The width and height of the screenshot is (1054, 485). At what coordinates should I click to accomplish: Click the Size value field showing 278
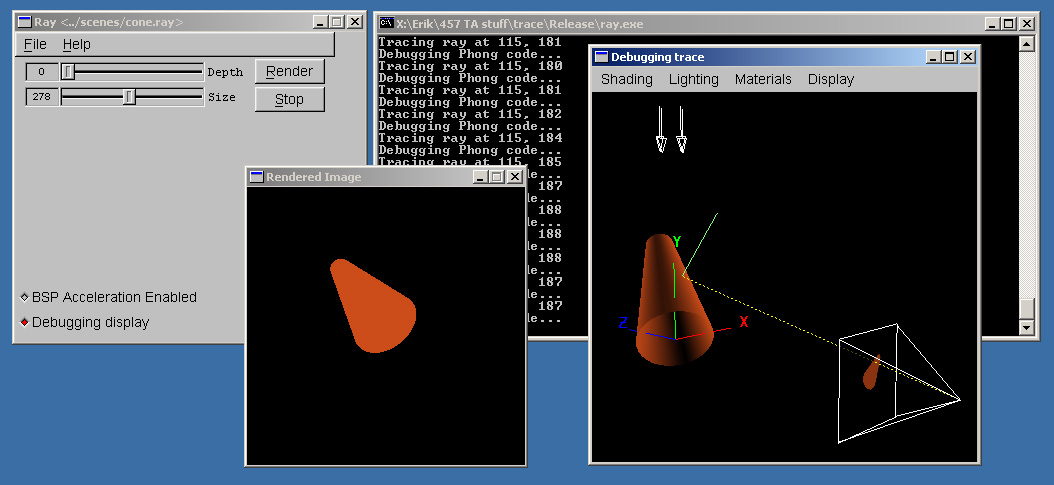42,97
